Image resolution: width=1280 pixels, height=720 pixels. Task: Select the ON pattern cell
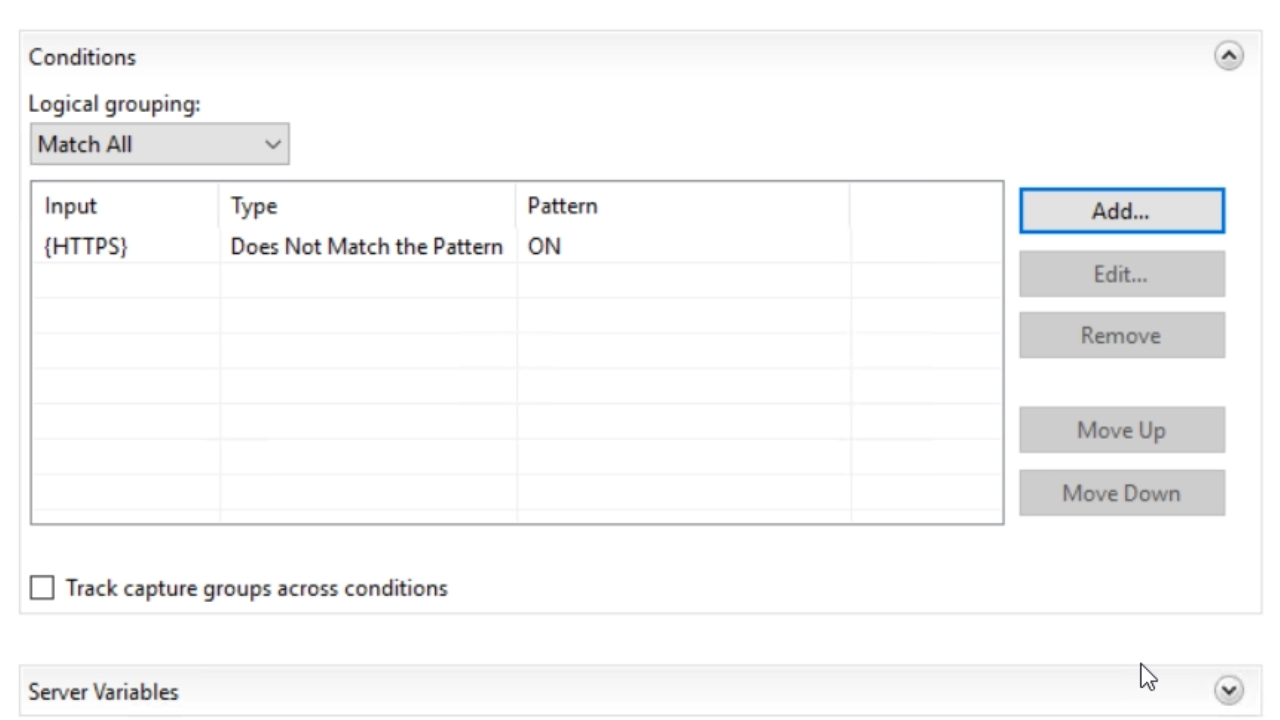coord(545,246)
